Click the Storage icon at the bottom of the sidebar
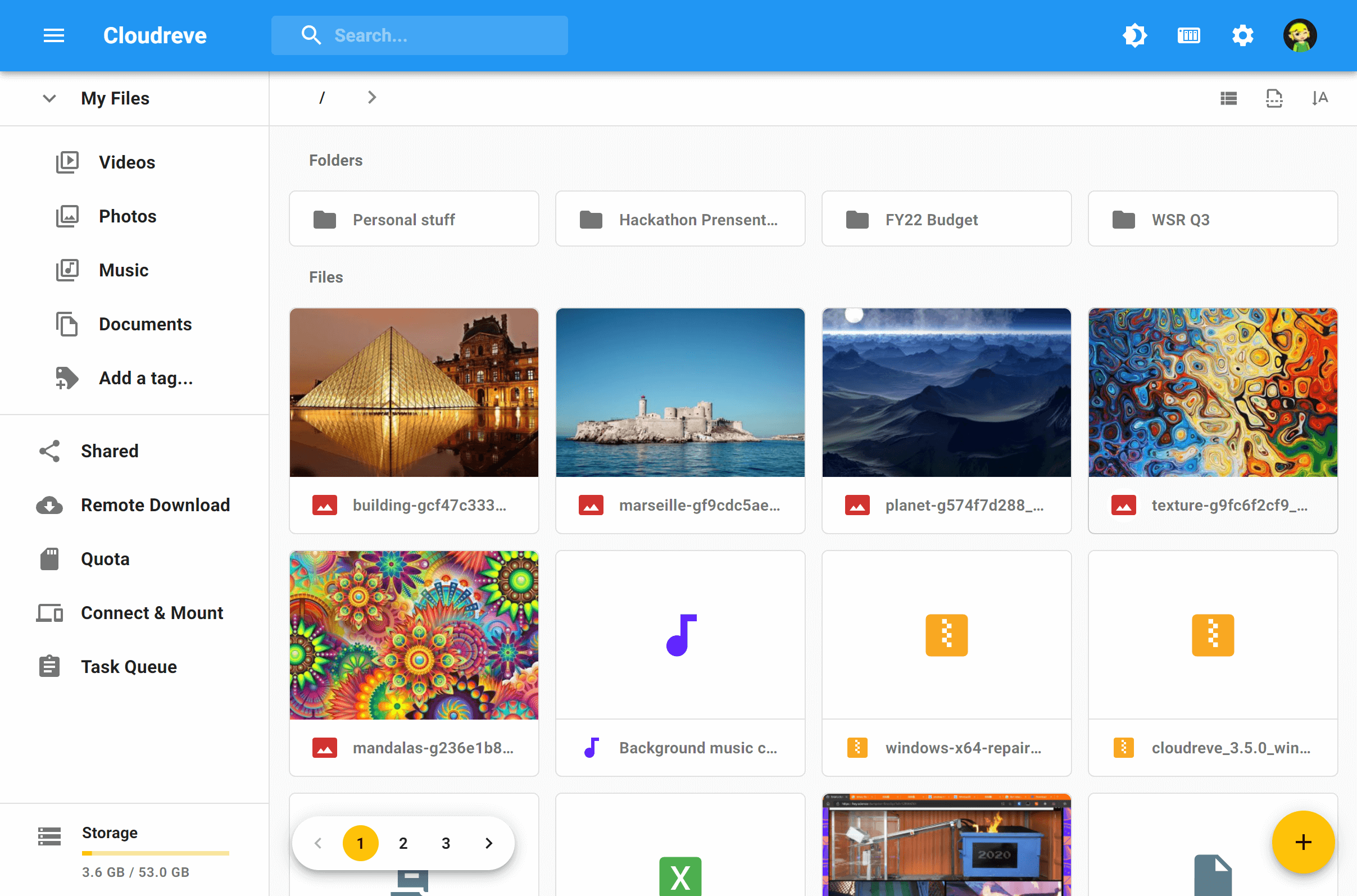1357x896 pixels. 50,836
